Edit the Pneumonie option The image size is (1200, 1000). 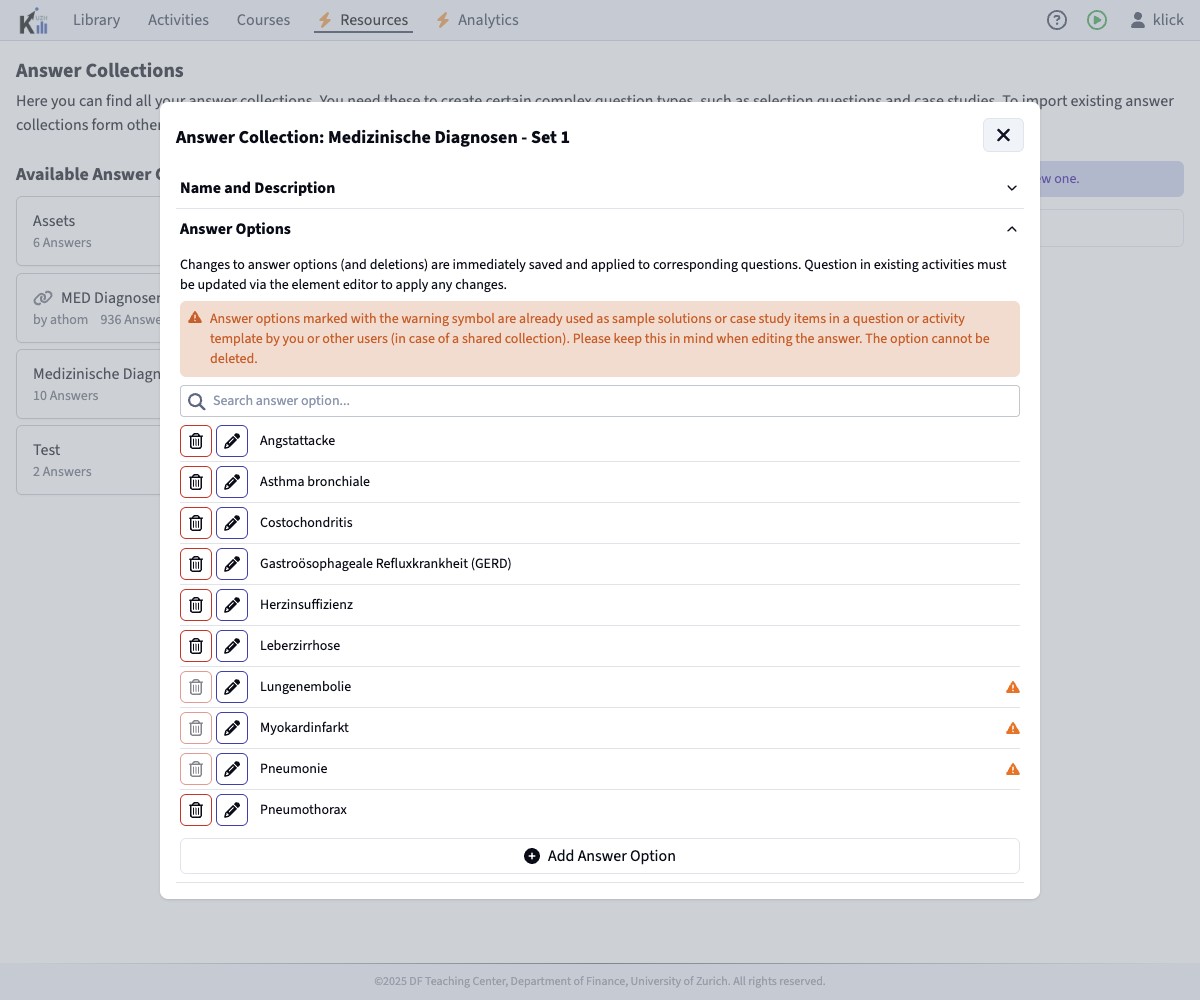coord(232,769)
